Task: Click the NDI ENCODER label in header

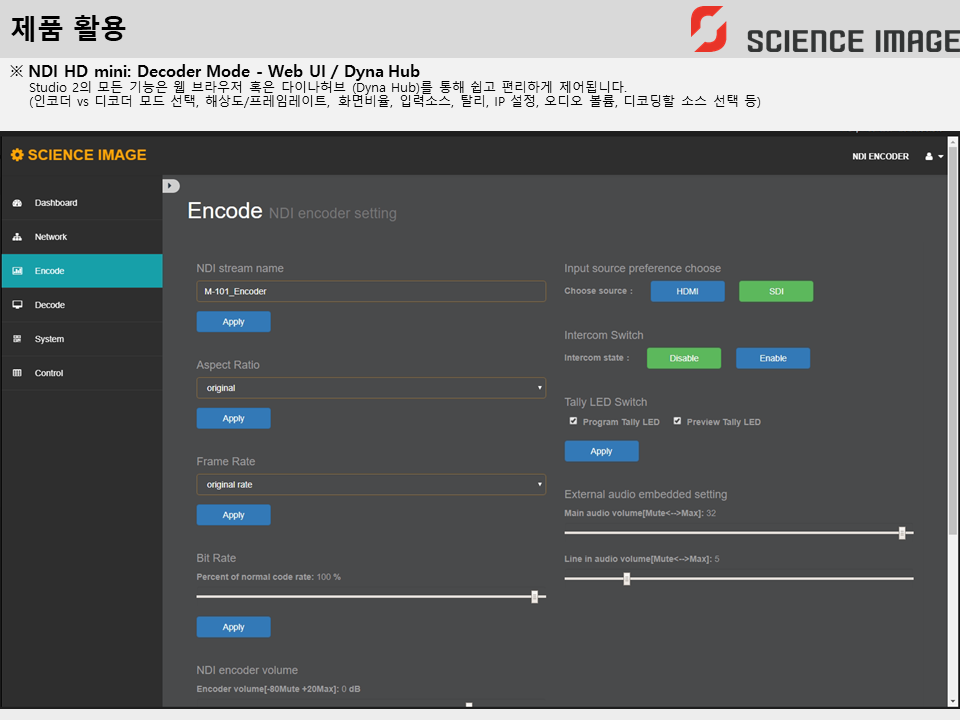Action: (880, 157)
